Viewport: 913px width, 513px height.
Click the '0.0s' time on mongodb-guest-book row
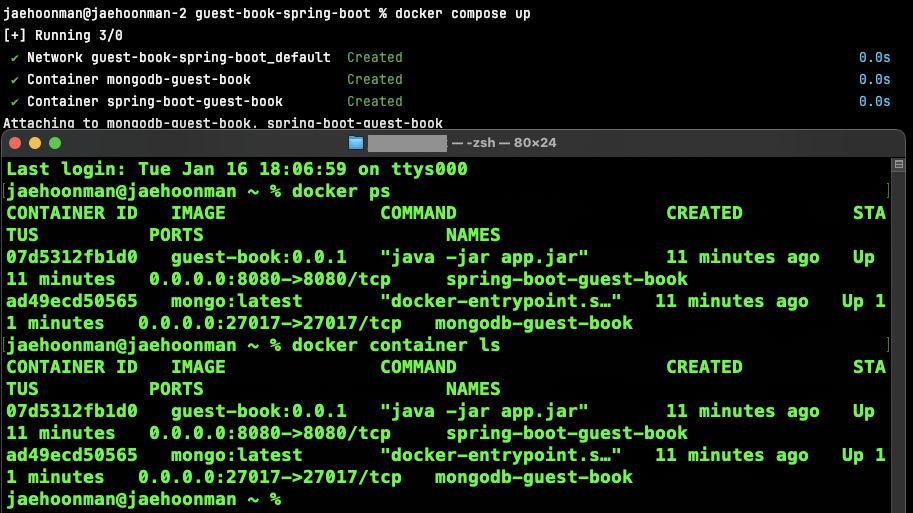point(875,80)
